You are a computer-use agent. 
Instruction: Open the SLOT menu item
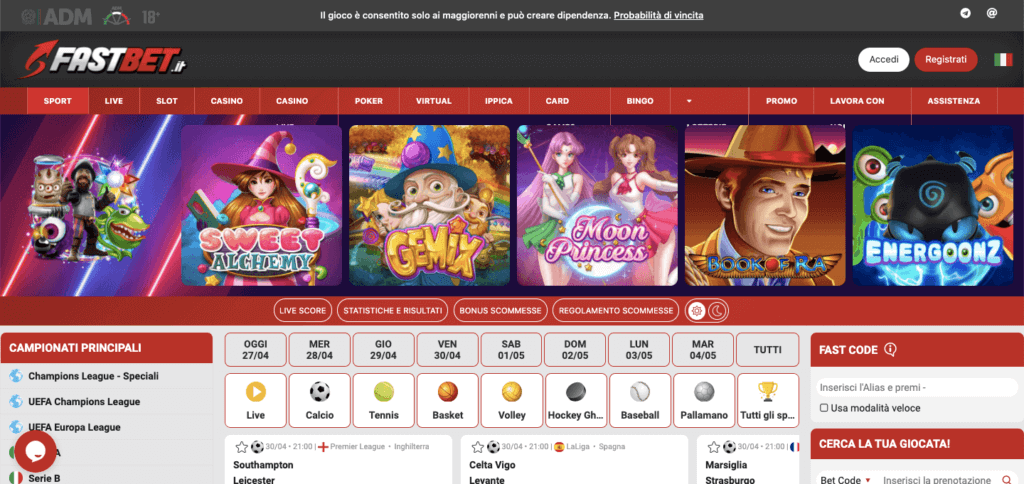tap(167, 101)
